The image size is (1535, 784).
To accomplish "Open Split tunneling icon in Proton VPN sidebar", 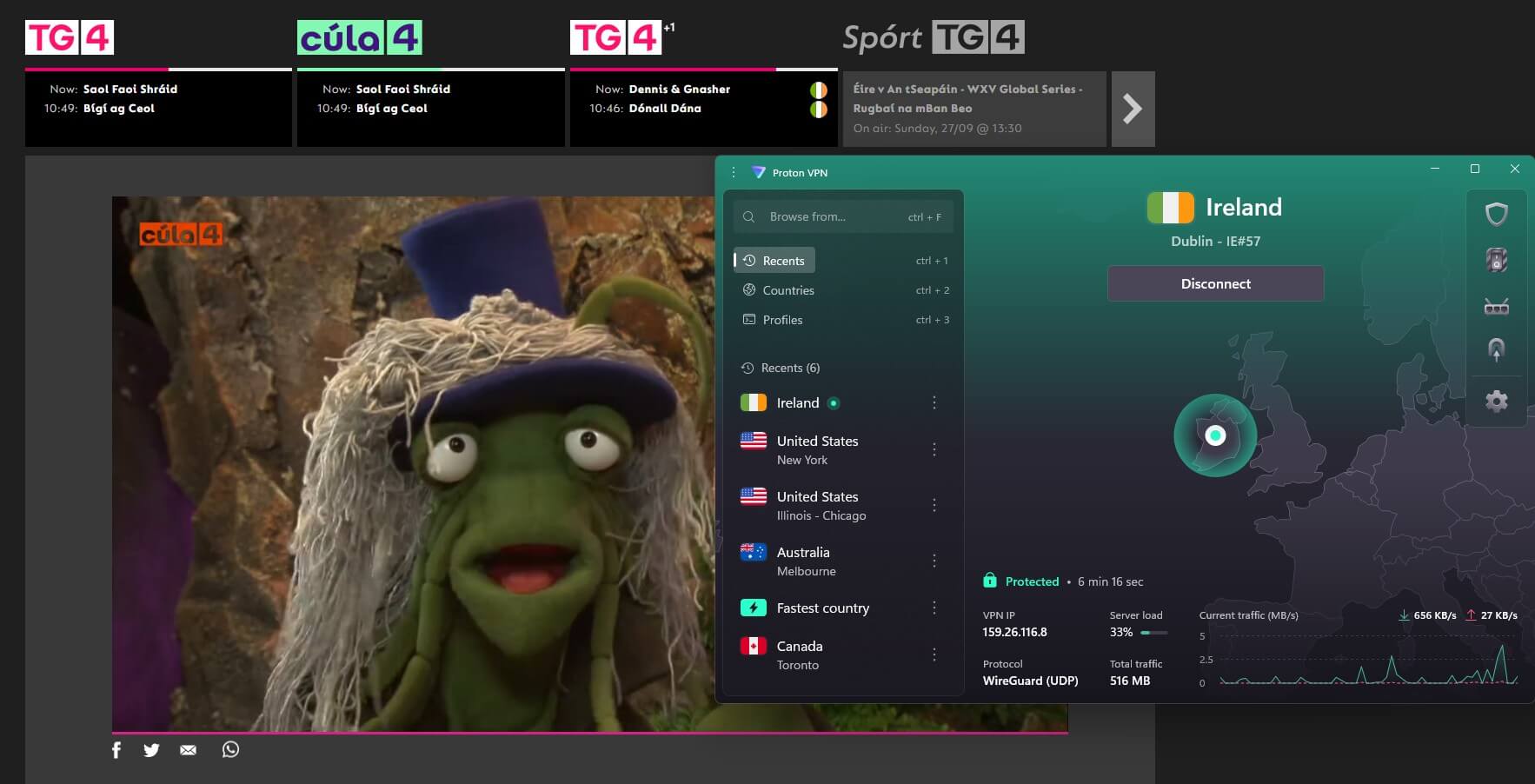I will (x=1496, y=350).
